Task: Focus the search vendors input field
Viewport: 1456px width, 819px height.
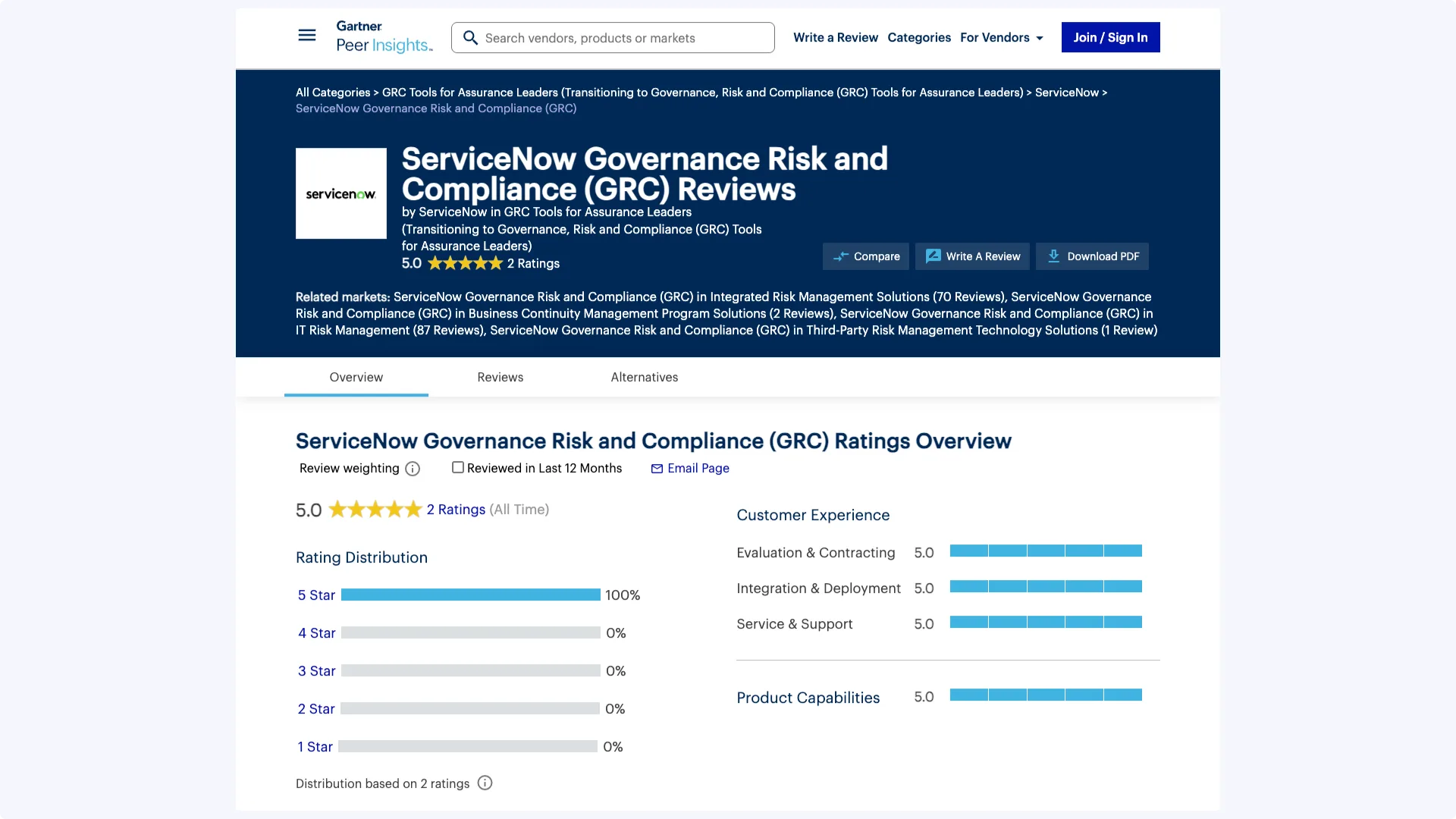Action: coord(622,38)
